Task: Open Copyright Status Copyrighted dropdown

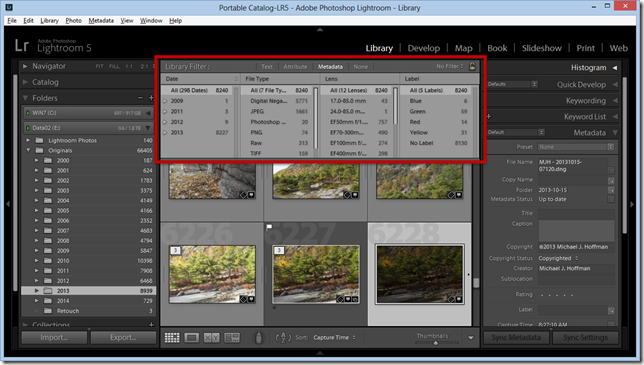Action: pos(558,258)
